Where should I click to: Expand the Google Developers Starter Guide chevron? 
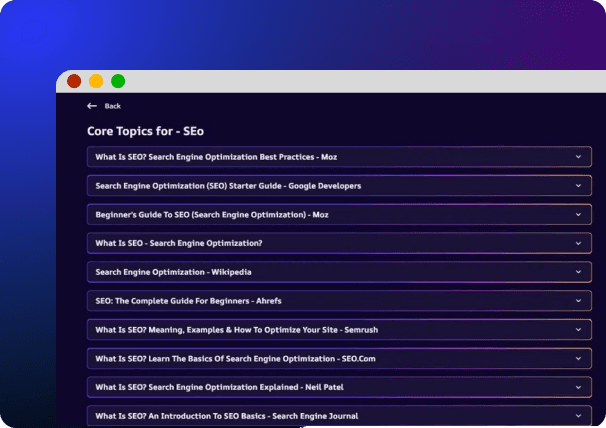578,186
